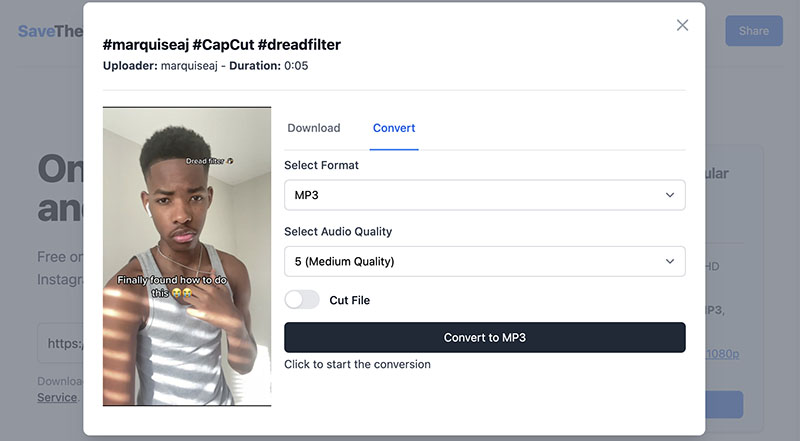800x441 pixels.
Task: Switch to the Download tab
Action: 314,128
